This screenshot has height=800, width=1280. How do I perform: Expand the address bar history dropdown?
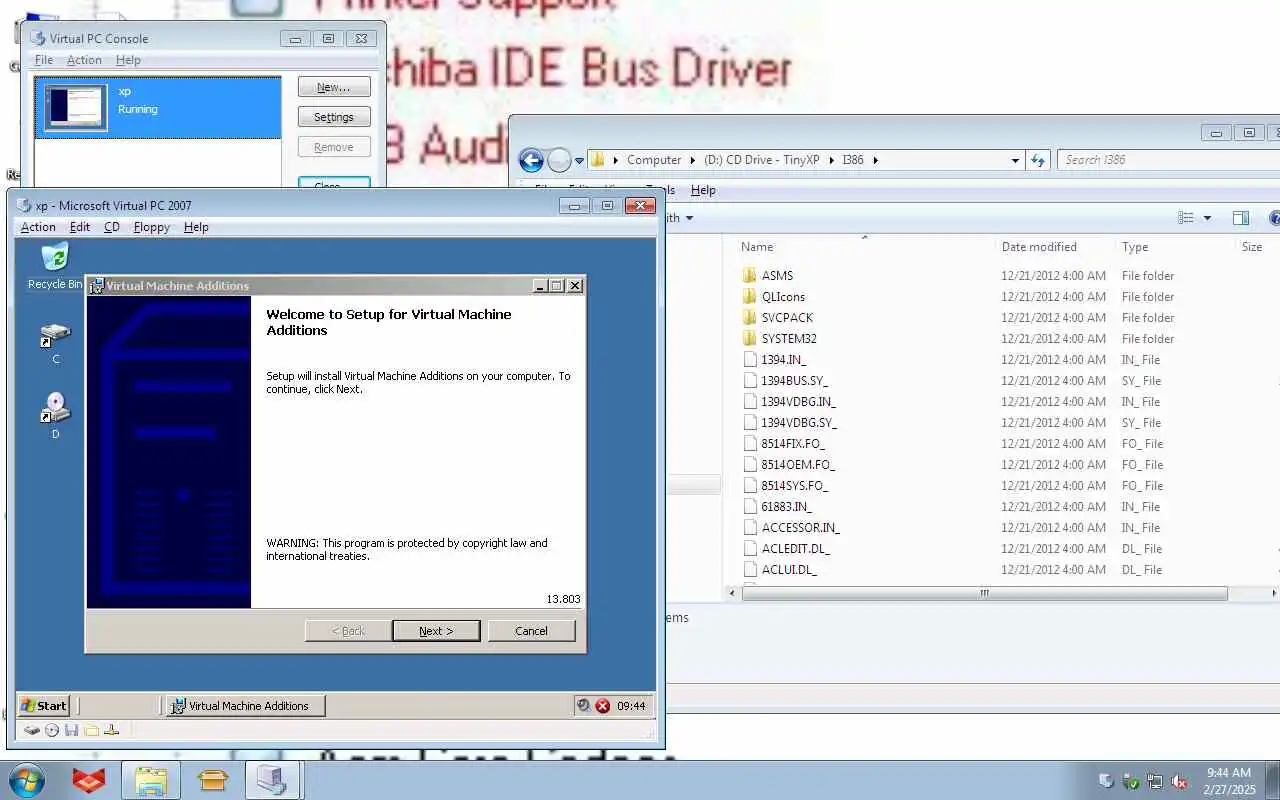point(1015,160)
